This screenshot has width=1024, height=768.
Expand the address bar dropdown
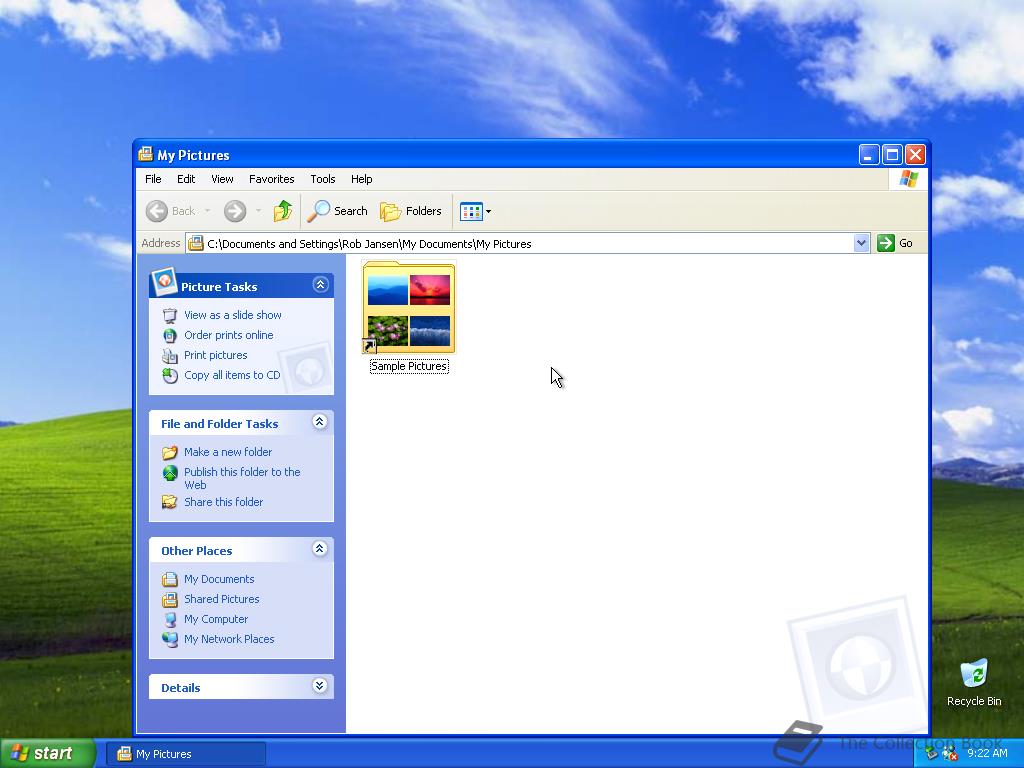click(861, 243)
